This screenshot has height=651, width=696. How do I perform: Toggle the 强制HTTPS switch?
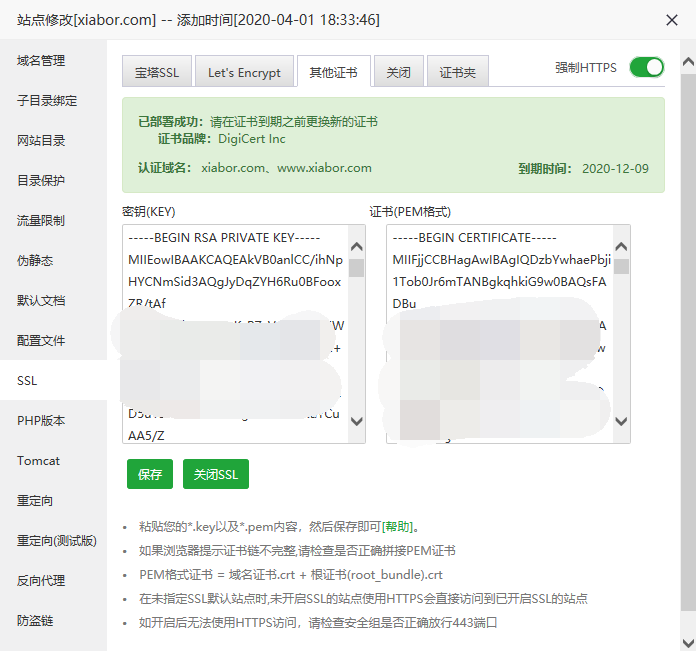tap(647, 67)
